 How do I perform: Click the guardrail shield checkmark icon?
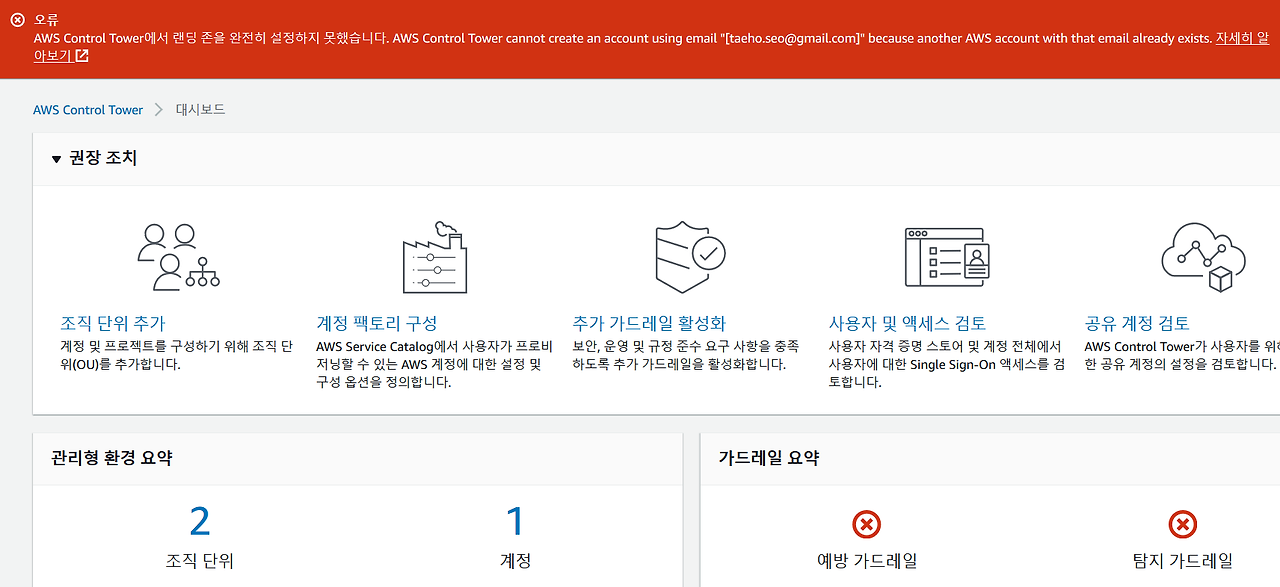(690, 257)
